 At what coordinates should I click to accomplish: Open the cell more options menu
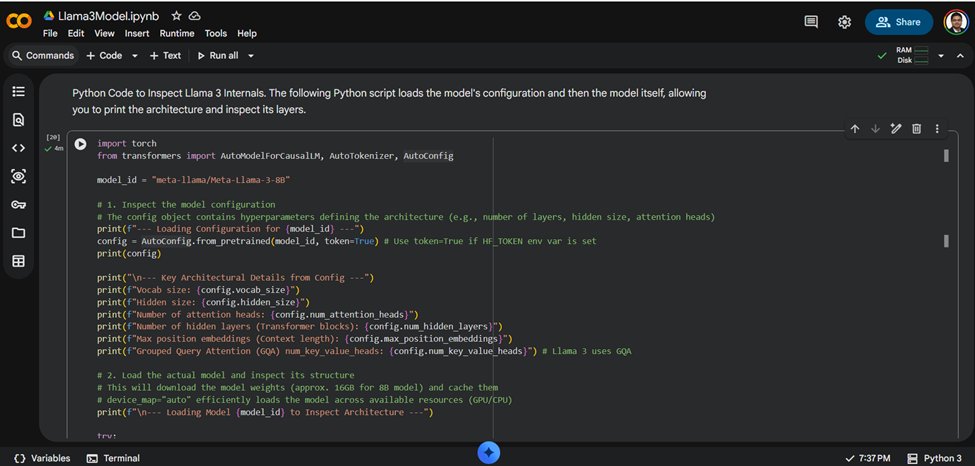point(937,129)
